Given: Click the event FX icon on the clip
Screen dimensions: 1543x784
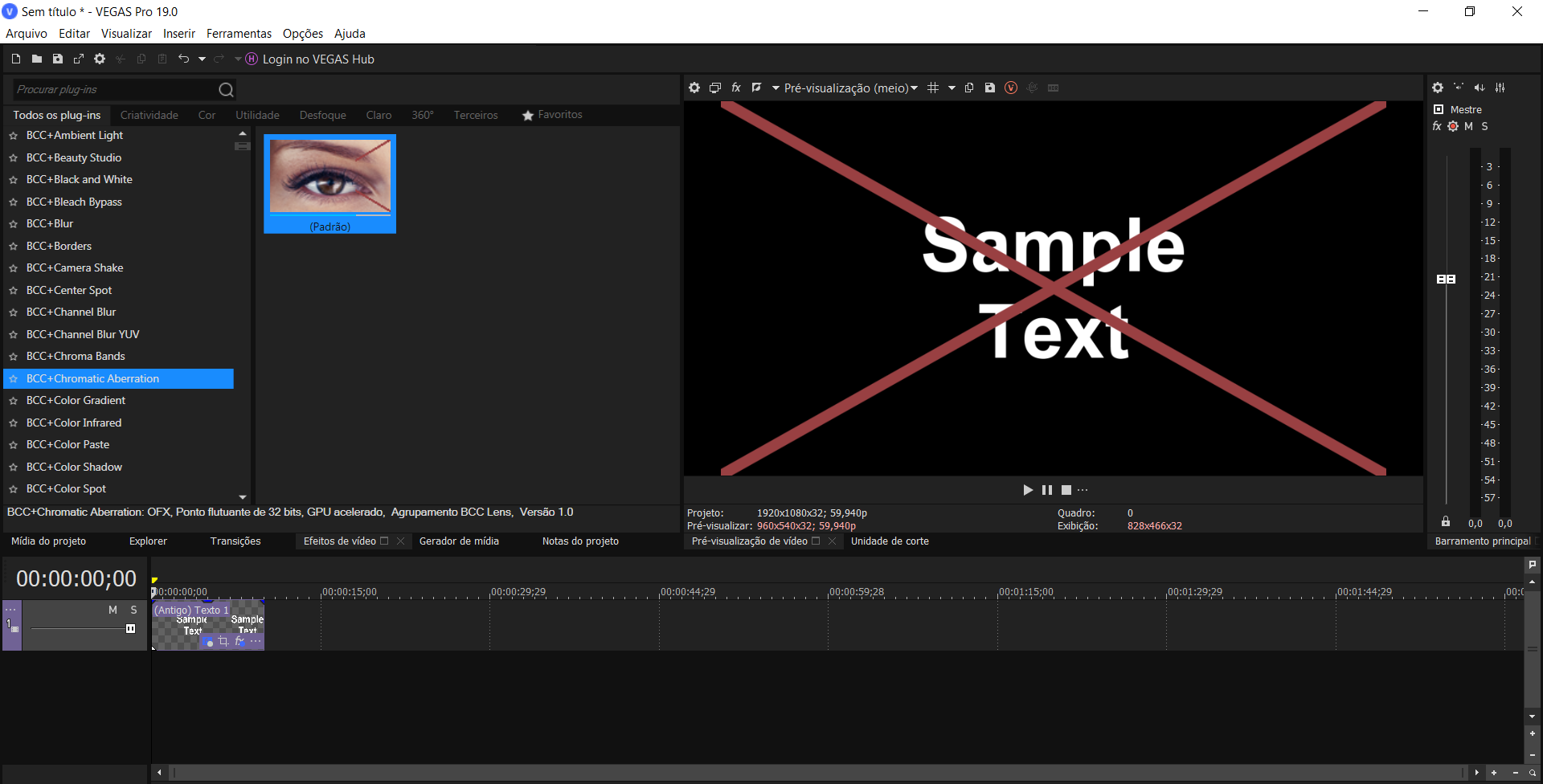Looking at the screenshot, I should click(239, 642).
